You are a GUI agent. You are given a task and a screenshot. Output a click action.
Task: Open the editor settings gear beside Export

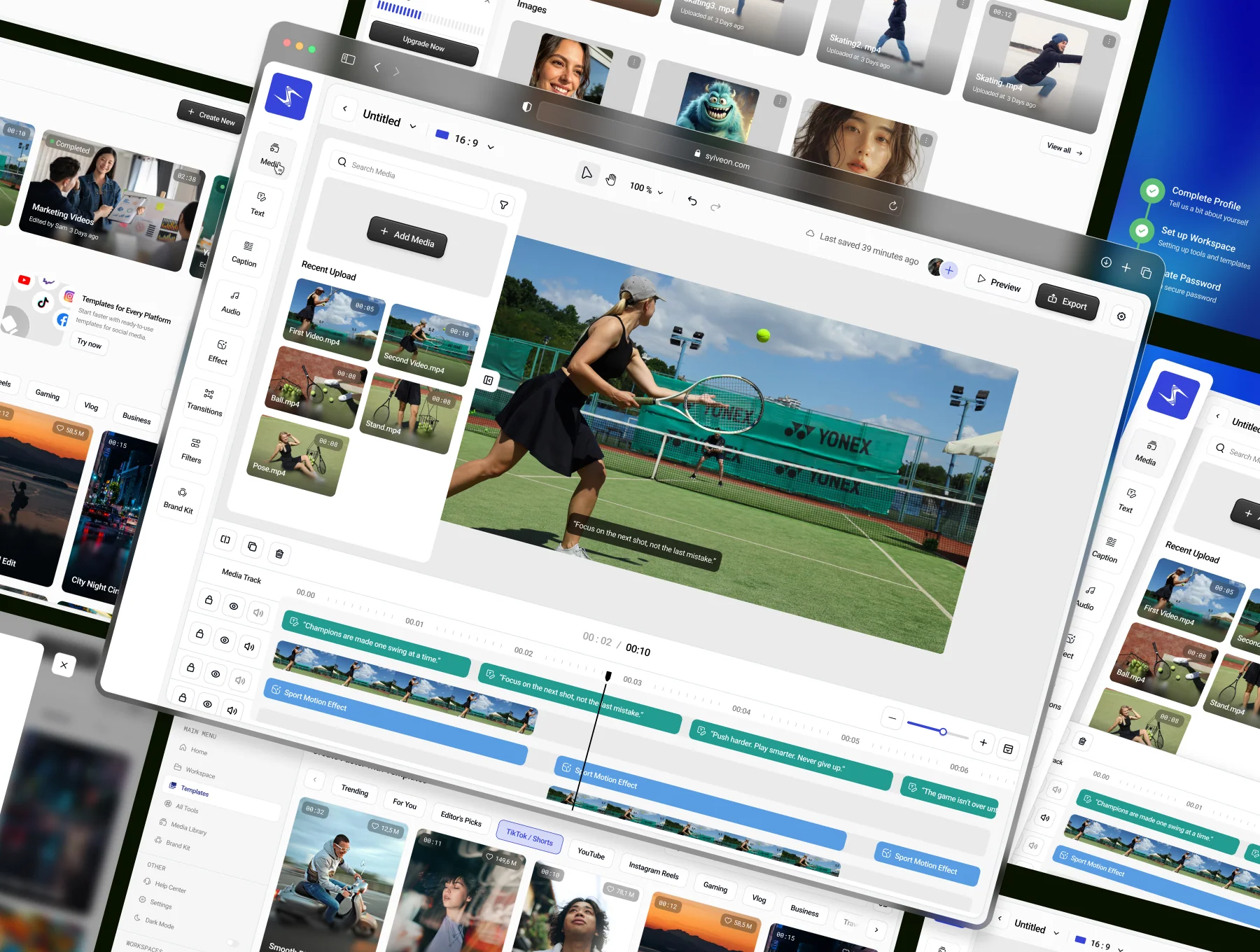tap(1121, 316)
